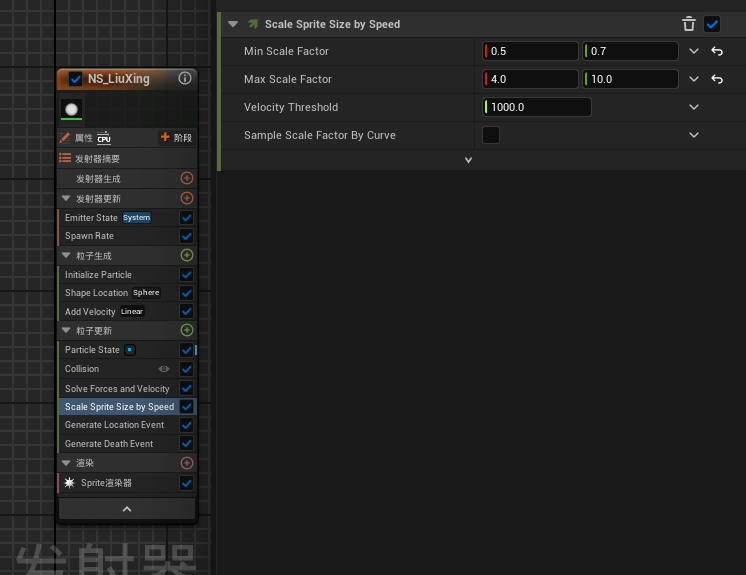Toggle the NS_LiuXing emitter enabled checkbox
The width and height of the screenshot is (746, 575).
[75, 79]
